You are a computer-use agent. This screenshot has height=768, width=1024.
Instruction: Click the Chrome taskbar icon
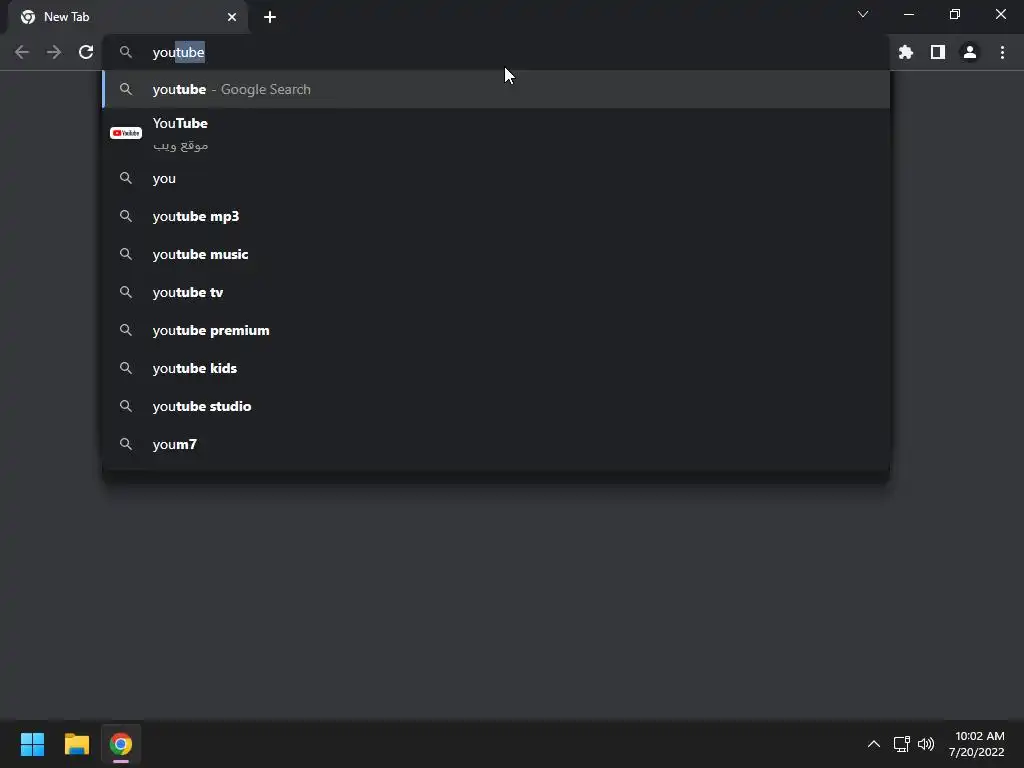pos(121,744)
